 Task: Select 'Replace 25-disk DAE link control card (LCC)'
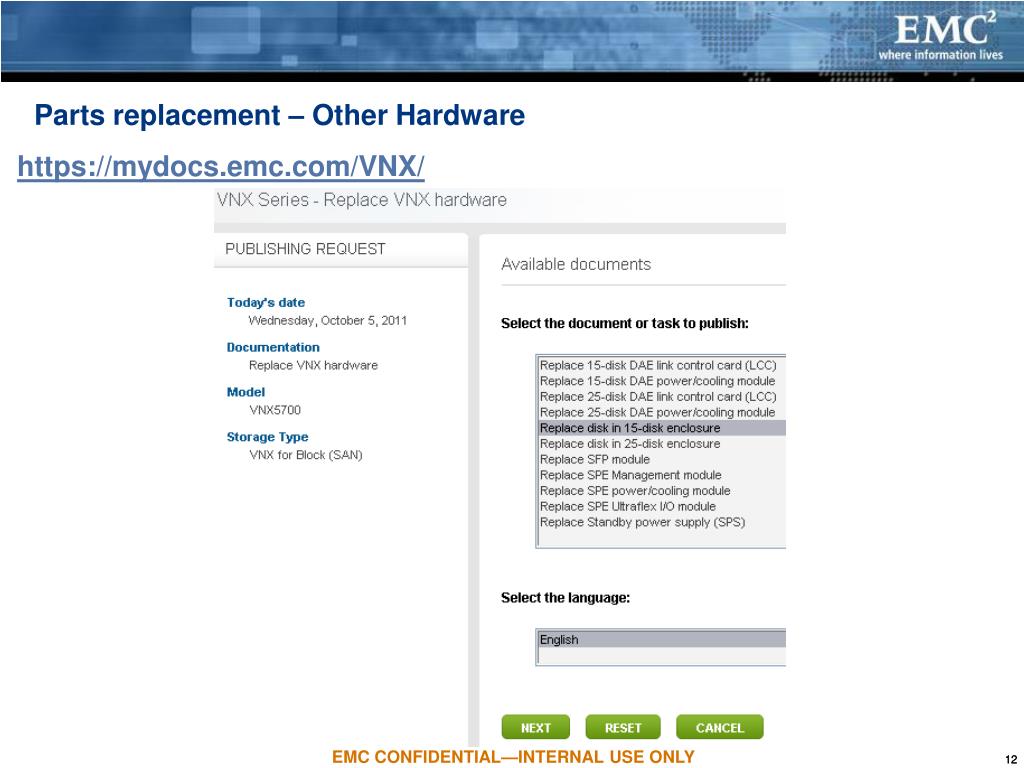pyautogui.click(x=661, y=396)
